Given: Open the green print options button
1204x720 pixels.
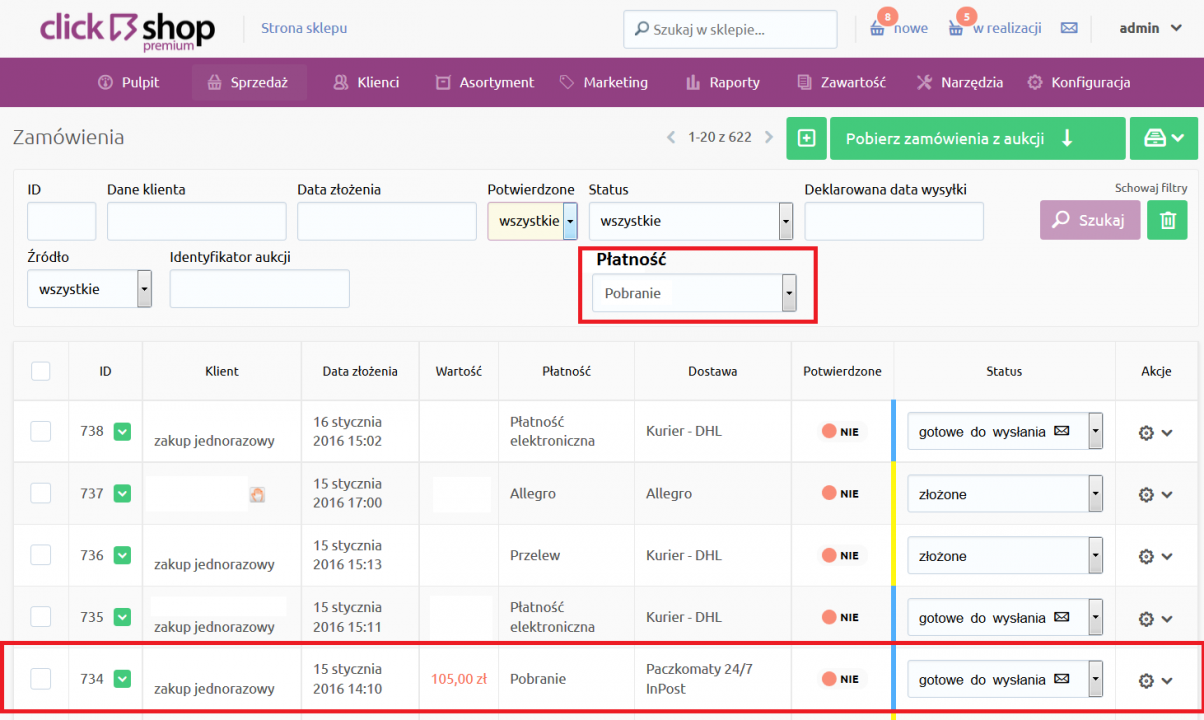Looking at the screenshot, I should click(x=1163, y=138).
